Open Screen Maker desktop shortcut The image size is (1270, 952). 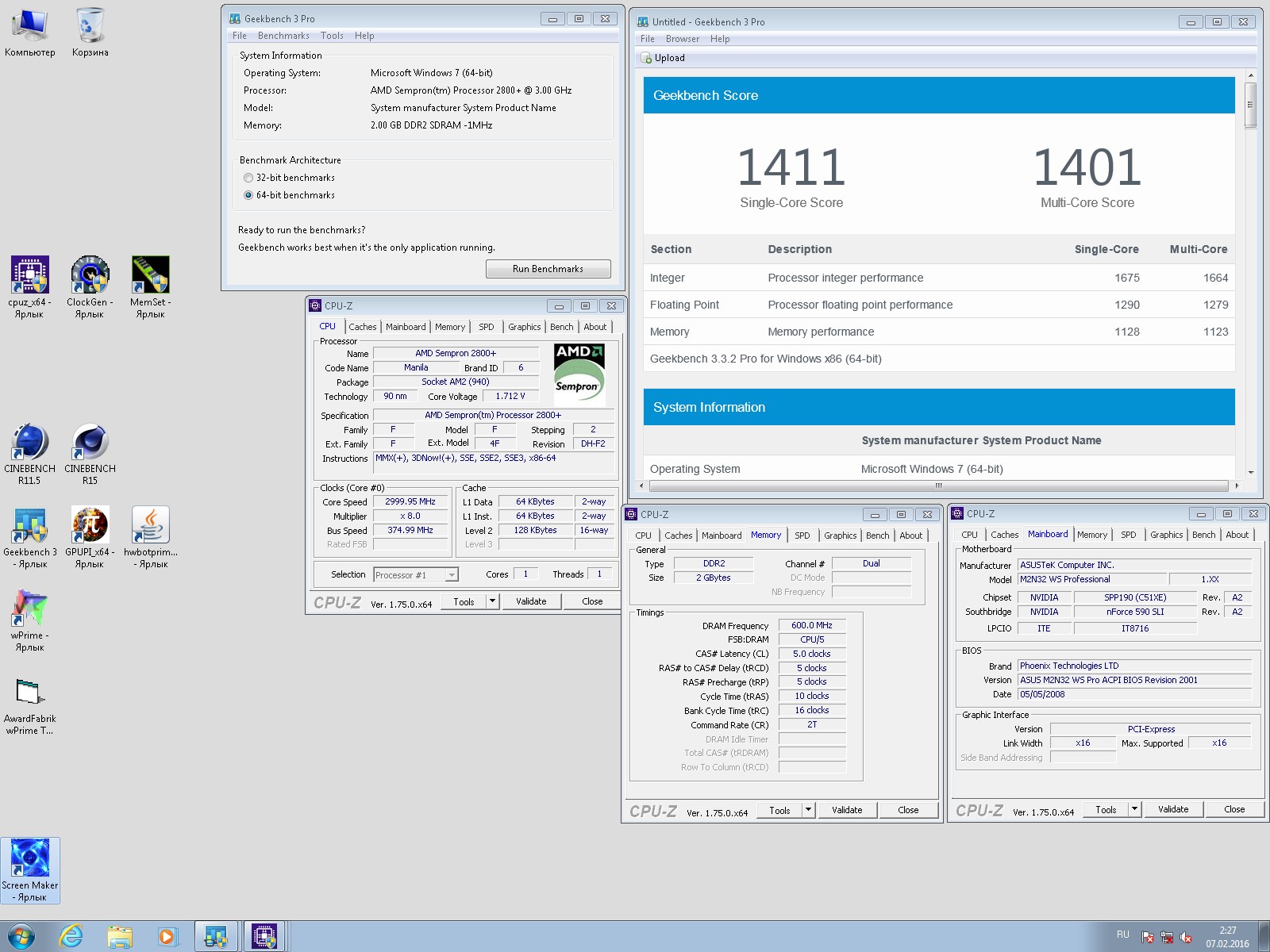tap(30, 870)
